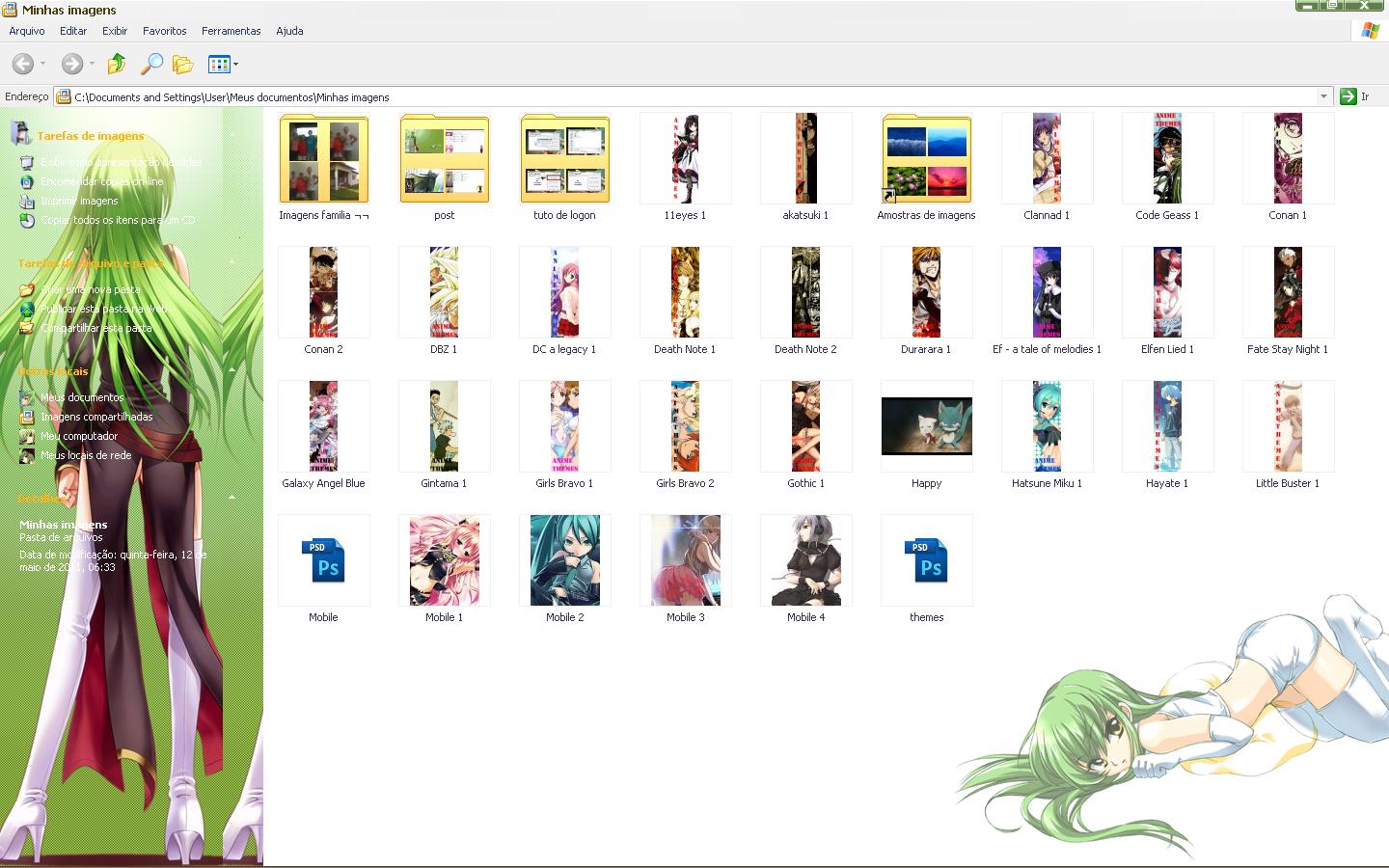
Task: Click Copiar todos os itens para um CD
Action: coord(118,220)
